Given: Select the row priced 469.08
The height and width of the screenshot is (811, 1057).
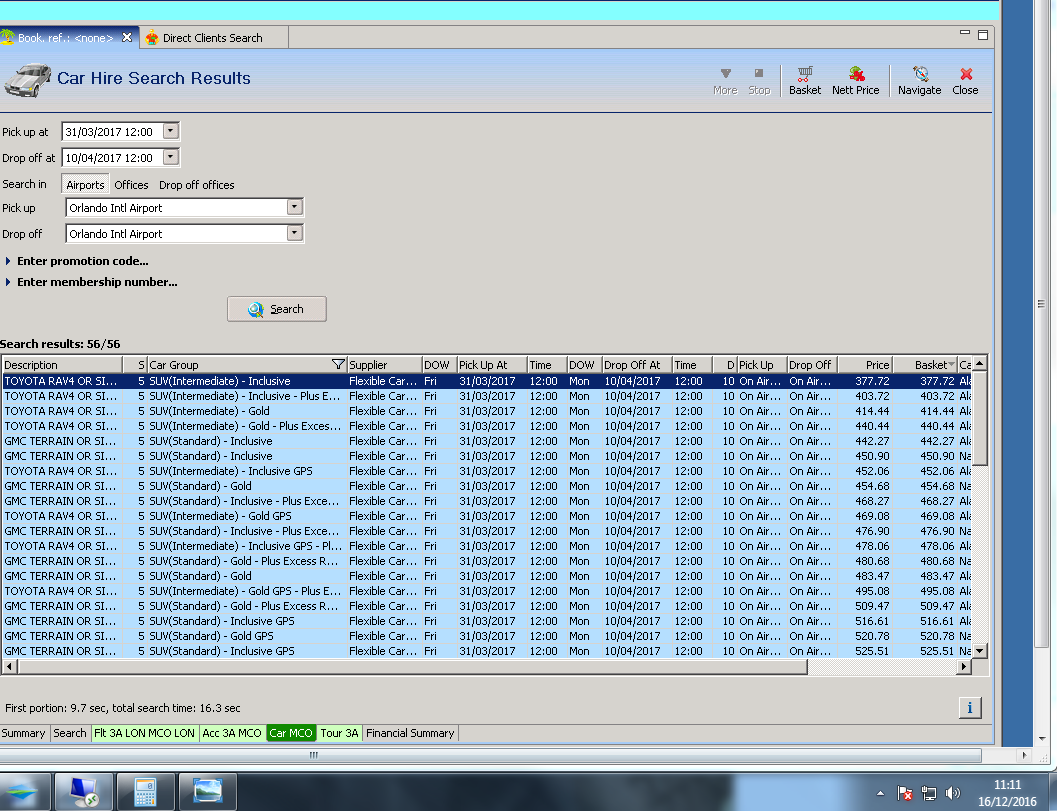Looking at the screenshot, I should click(487, 516).
